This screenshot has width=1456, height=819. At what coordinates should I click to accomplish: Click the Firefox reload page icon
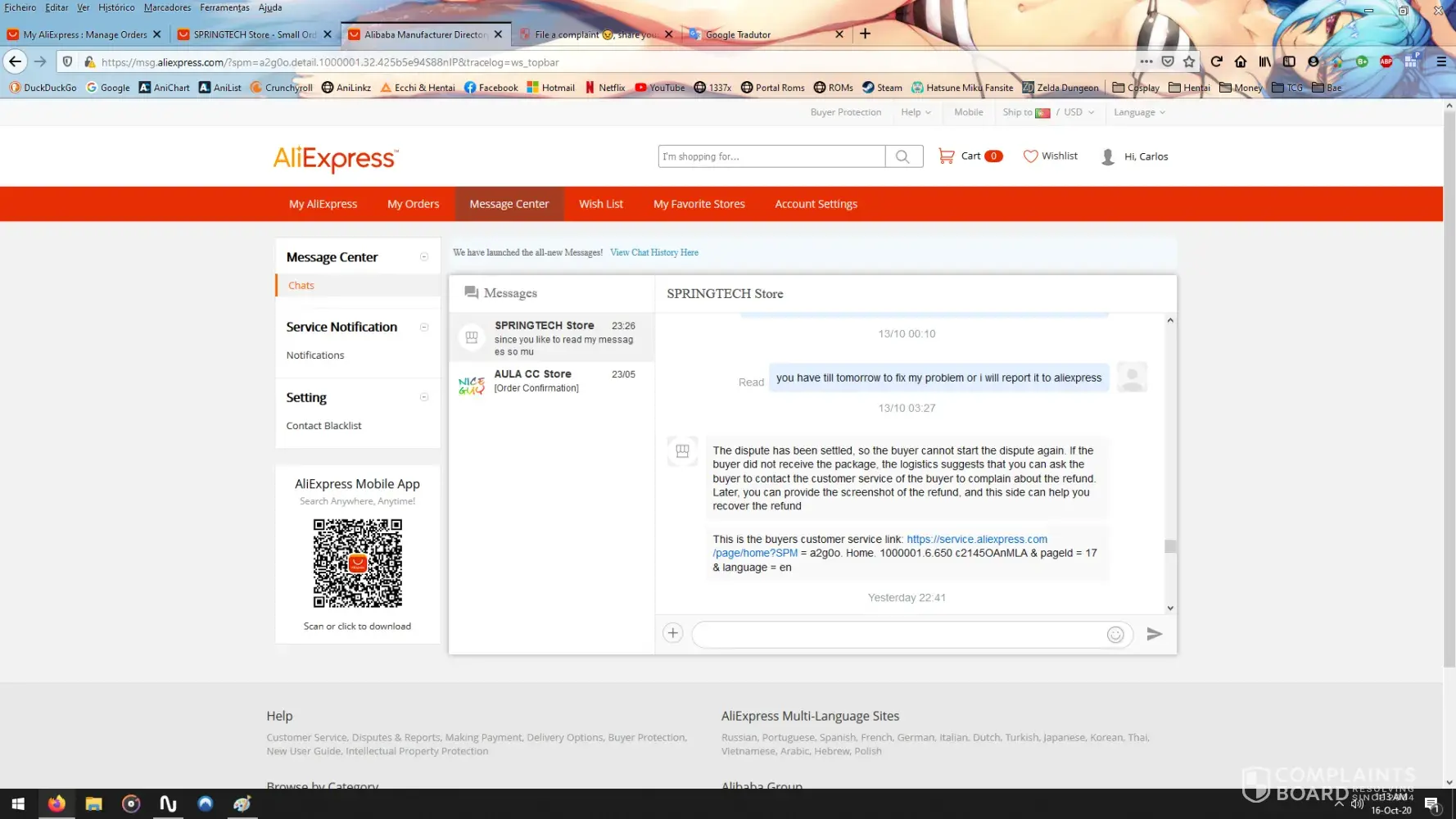pos(1216,61)
